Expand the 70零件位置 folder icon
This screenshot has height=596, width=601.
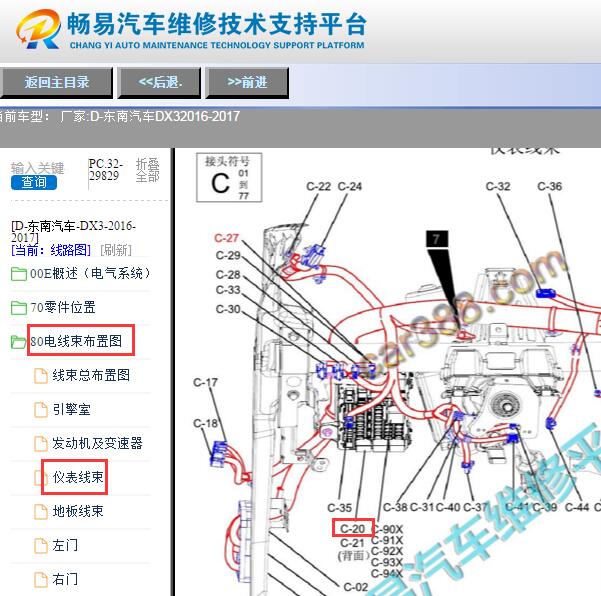(x=18, y=307)
